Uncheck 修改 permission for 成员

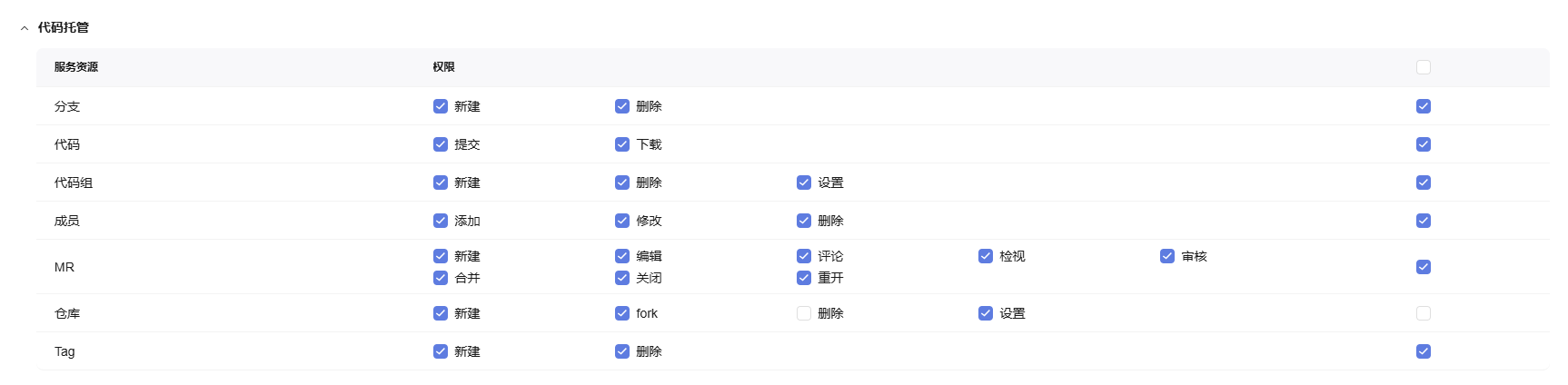click(x=622, y=221)
